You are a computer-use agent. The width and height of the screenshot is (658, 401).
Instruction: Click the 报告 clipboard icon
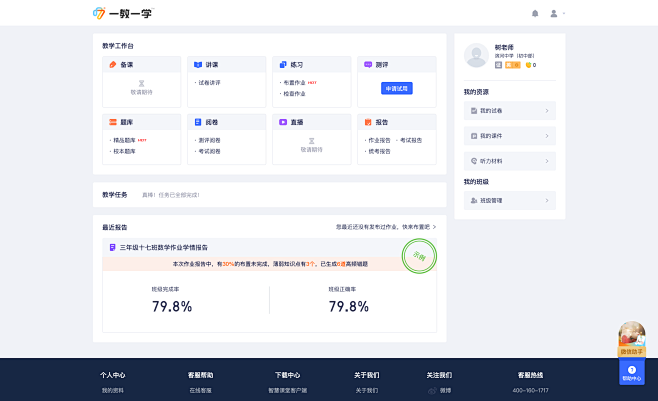(368, 122)
